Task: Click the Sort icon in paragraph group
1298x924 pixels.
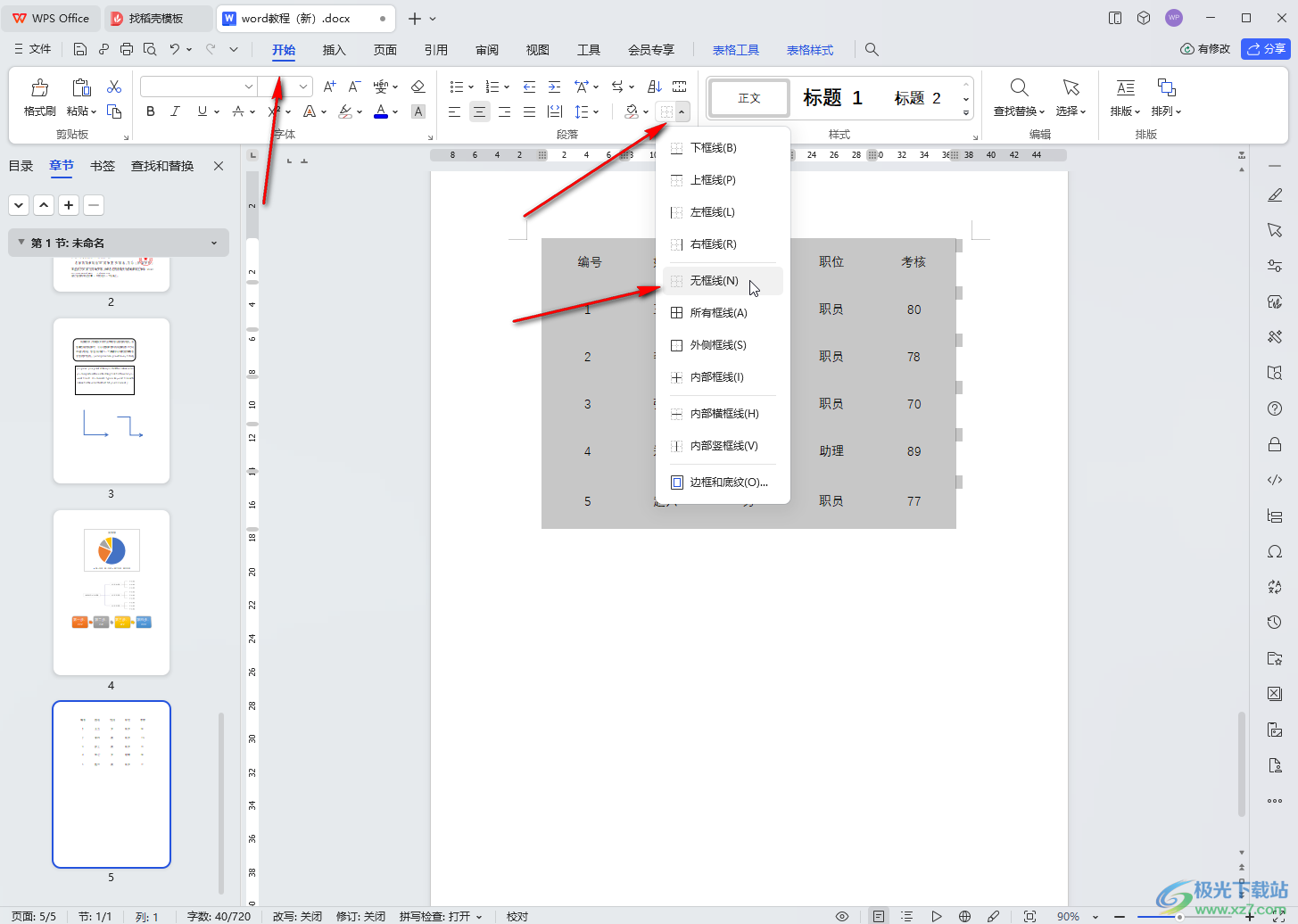Action: tap(655, 87)
